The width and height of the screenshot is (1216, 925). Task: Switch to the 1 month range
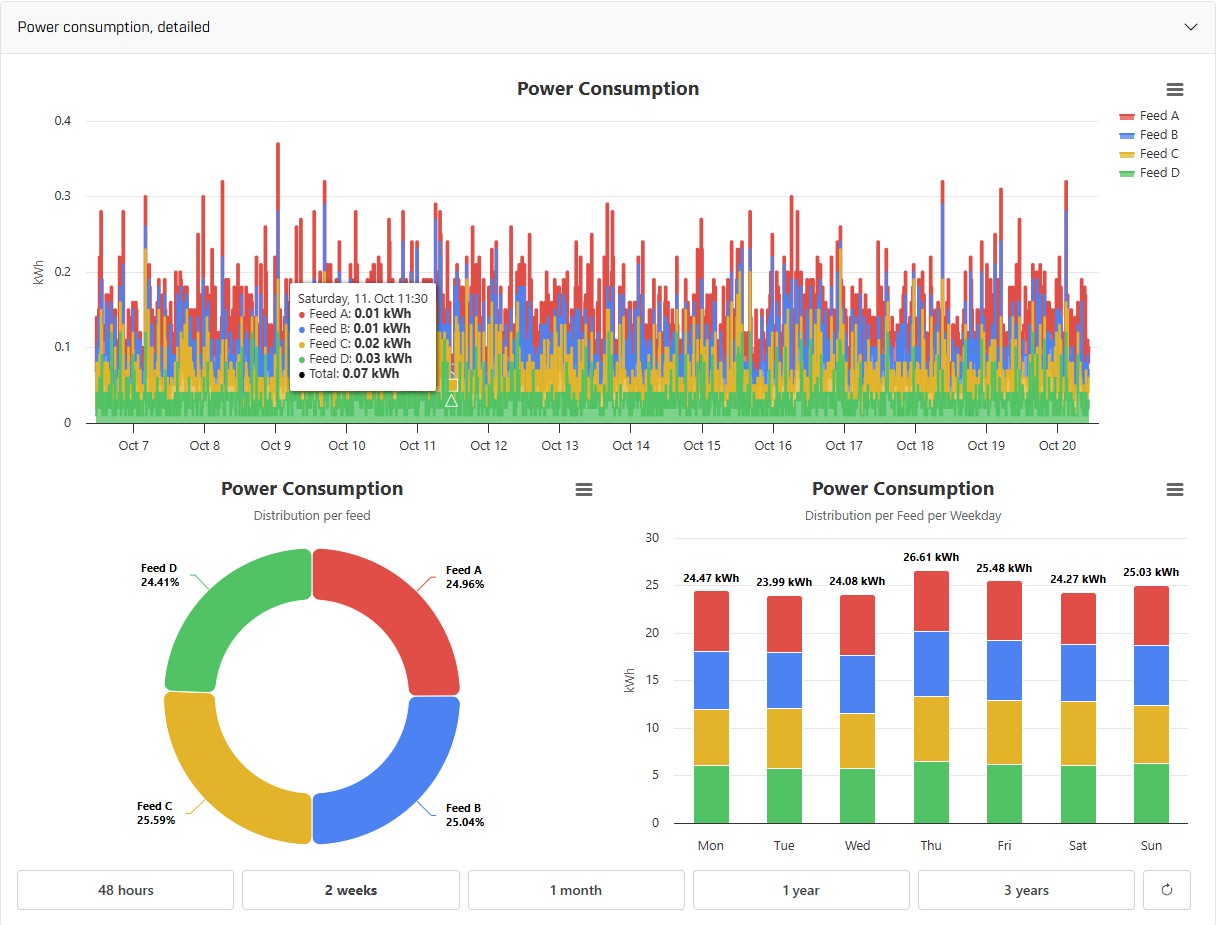click(x=576, y=890)
